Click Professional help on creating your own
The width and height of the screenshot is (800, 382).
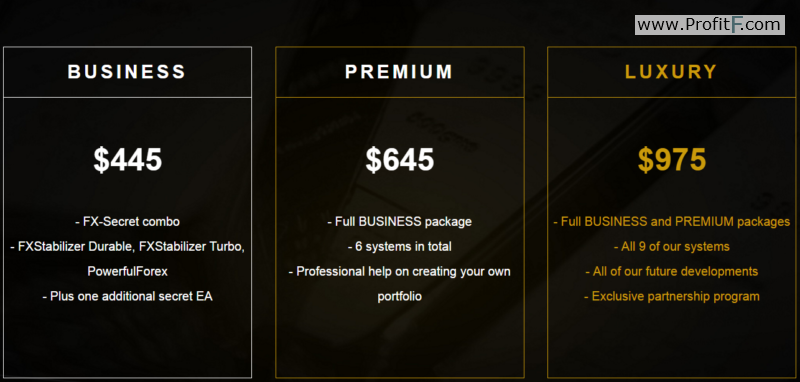coord(399,271)
